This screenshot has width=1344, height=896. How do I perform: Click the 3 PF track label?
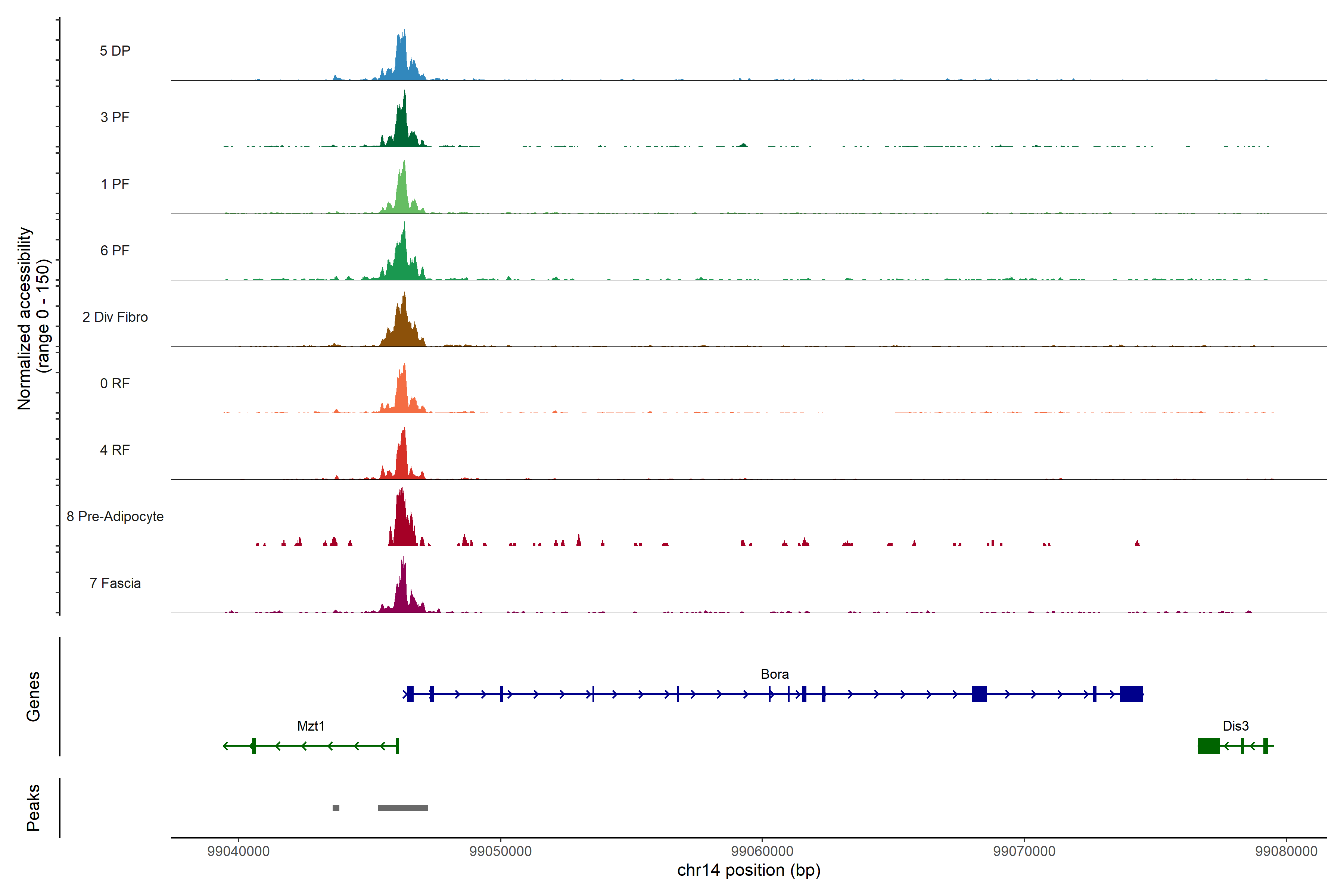coord(115,117)
